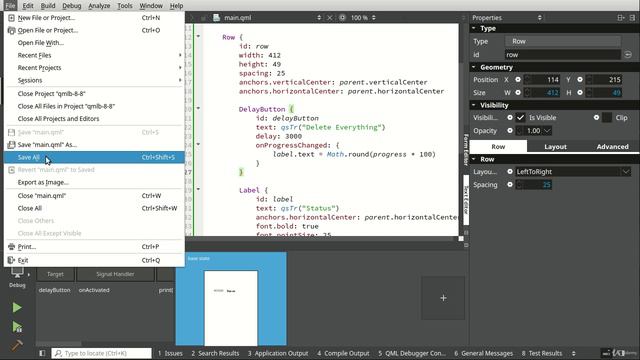
Task: Collapse the Geometry section
Action: 474,67
